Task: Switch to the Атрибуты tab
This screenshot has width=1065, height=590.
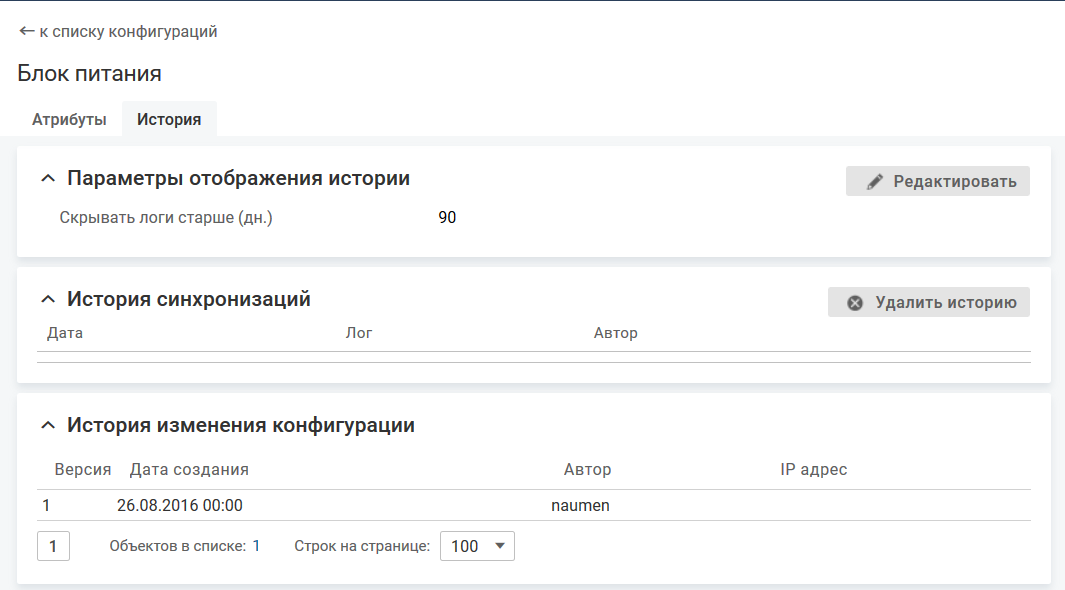Action: click(69, 119)
